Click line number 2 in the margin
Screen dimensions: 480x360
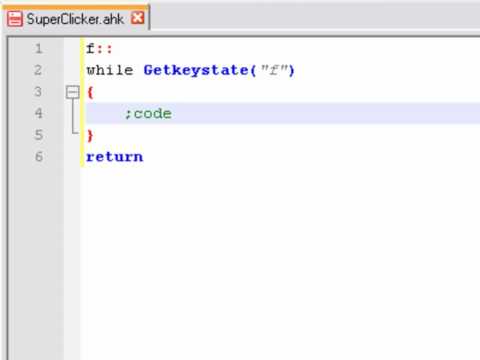[38, 70]
